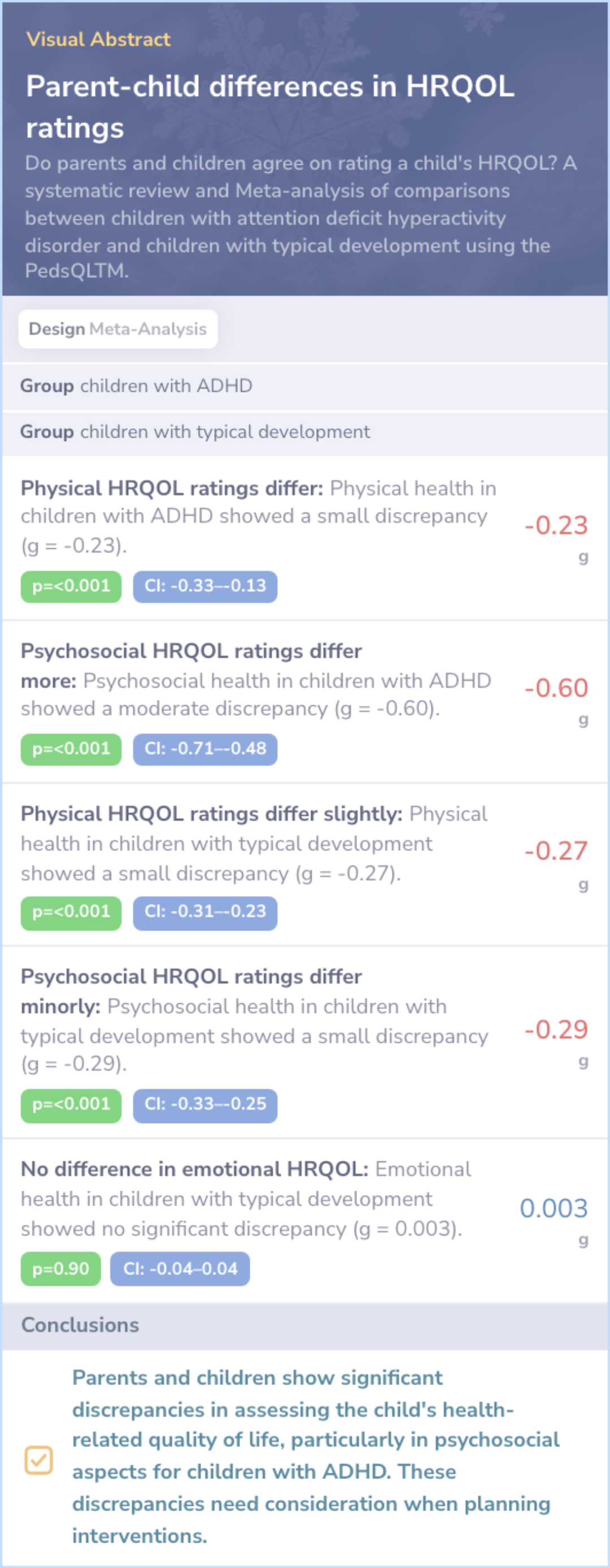Click the CI: -0.71–-0.48 badge

[x=205, y=749]
